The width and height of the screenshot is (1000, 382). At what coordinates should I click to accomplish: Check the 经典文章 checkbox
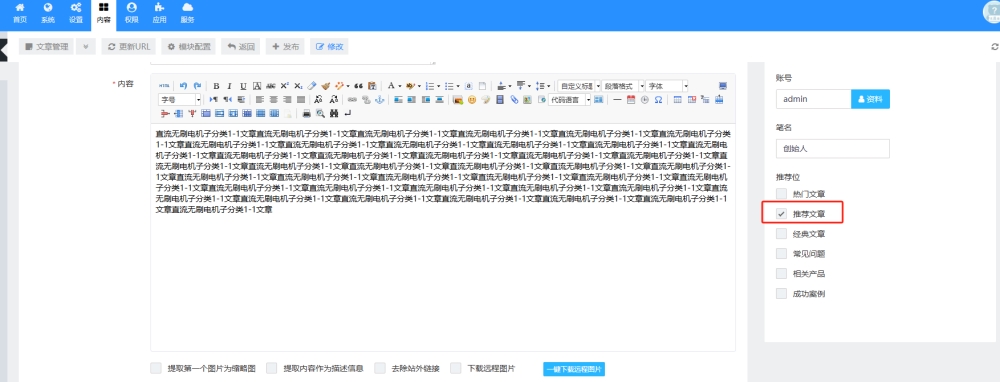(x=781, y=234)
